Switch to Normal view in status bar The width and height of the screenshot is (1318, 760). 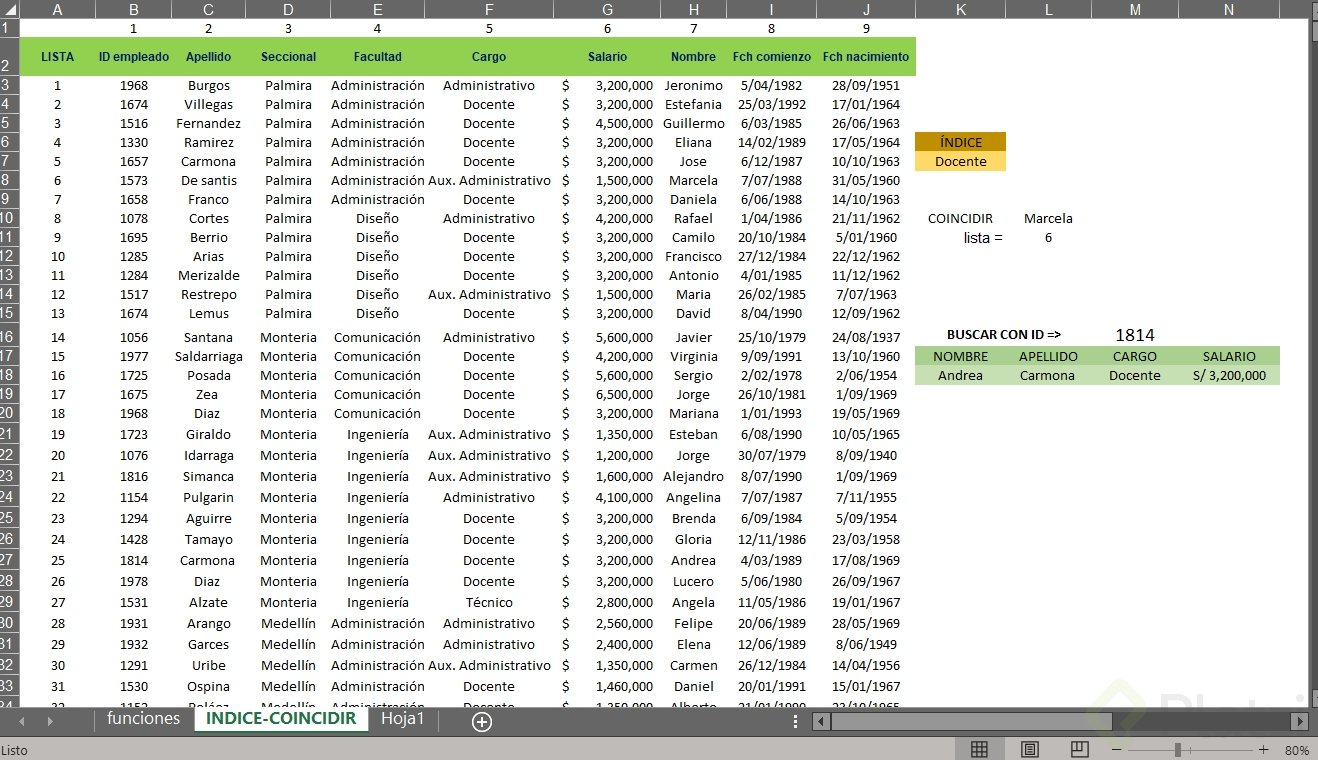(x=980, y=748)
